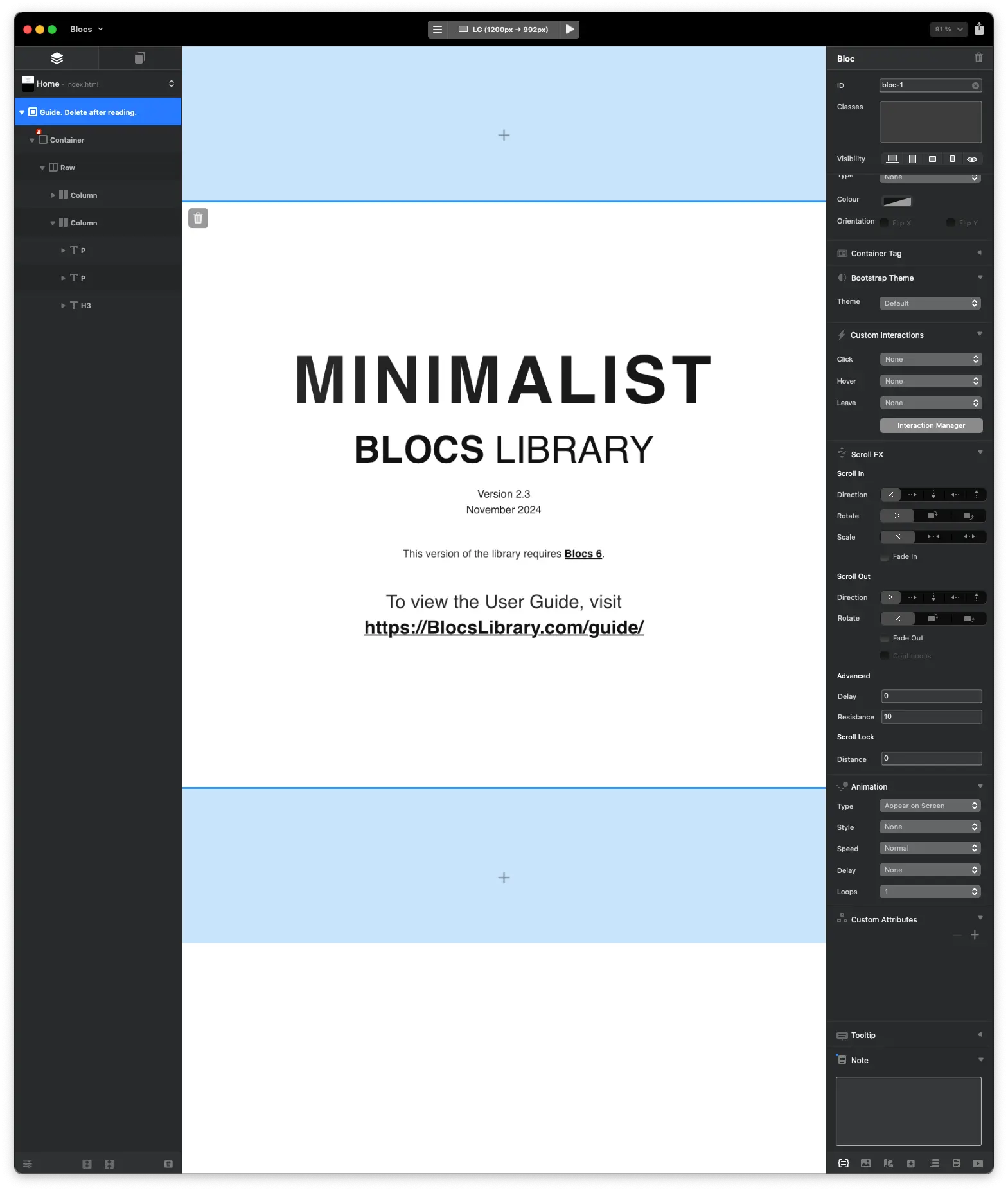The width and height of the screenshot is (1008, 1191).
Task: Click the video play icon in bottom bar
Action: [978, 1163]
